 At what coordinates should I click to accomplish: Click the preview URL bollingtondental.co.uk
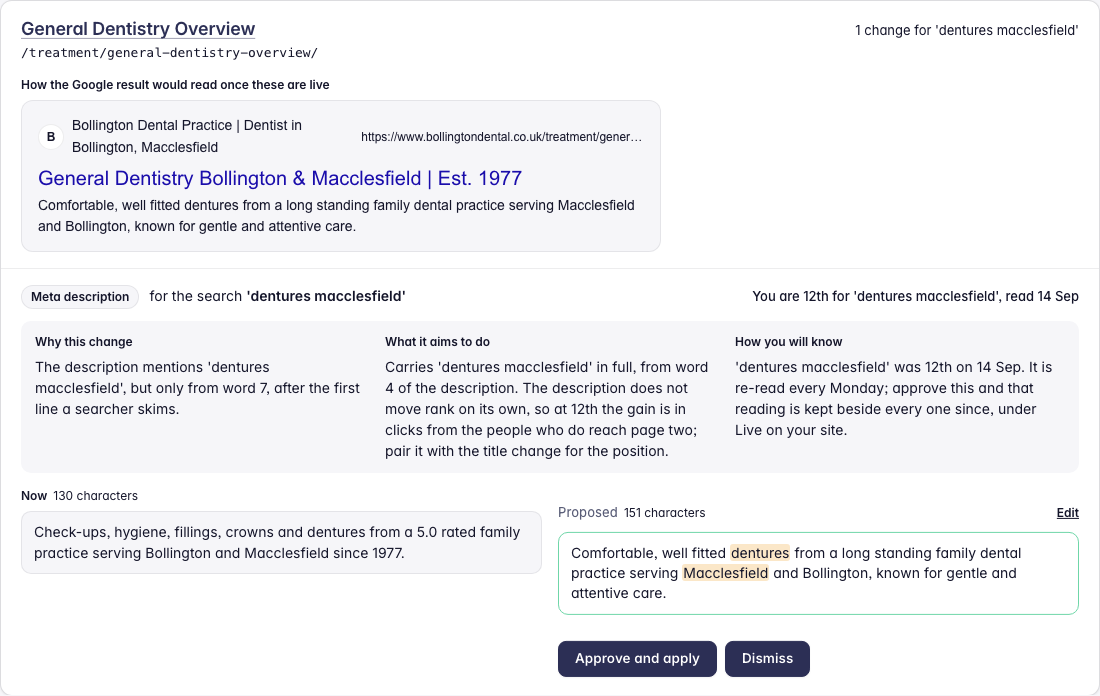[501, 137]
